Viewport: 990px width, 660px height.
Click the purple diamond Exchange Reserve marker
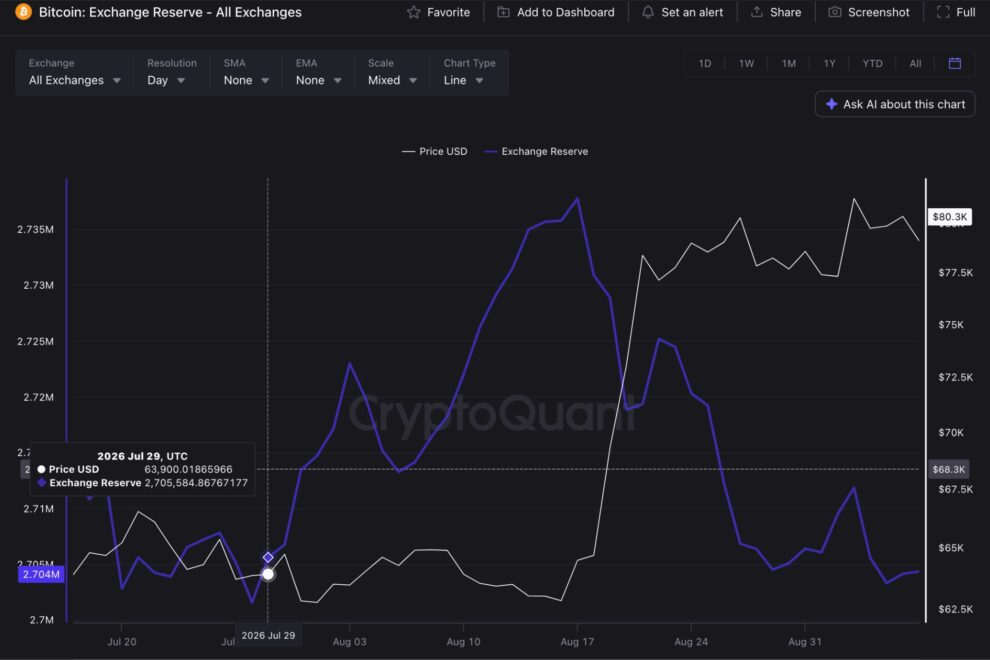coord(268,557)
